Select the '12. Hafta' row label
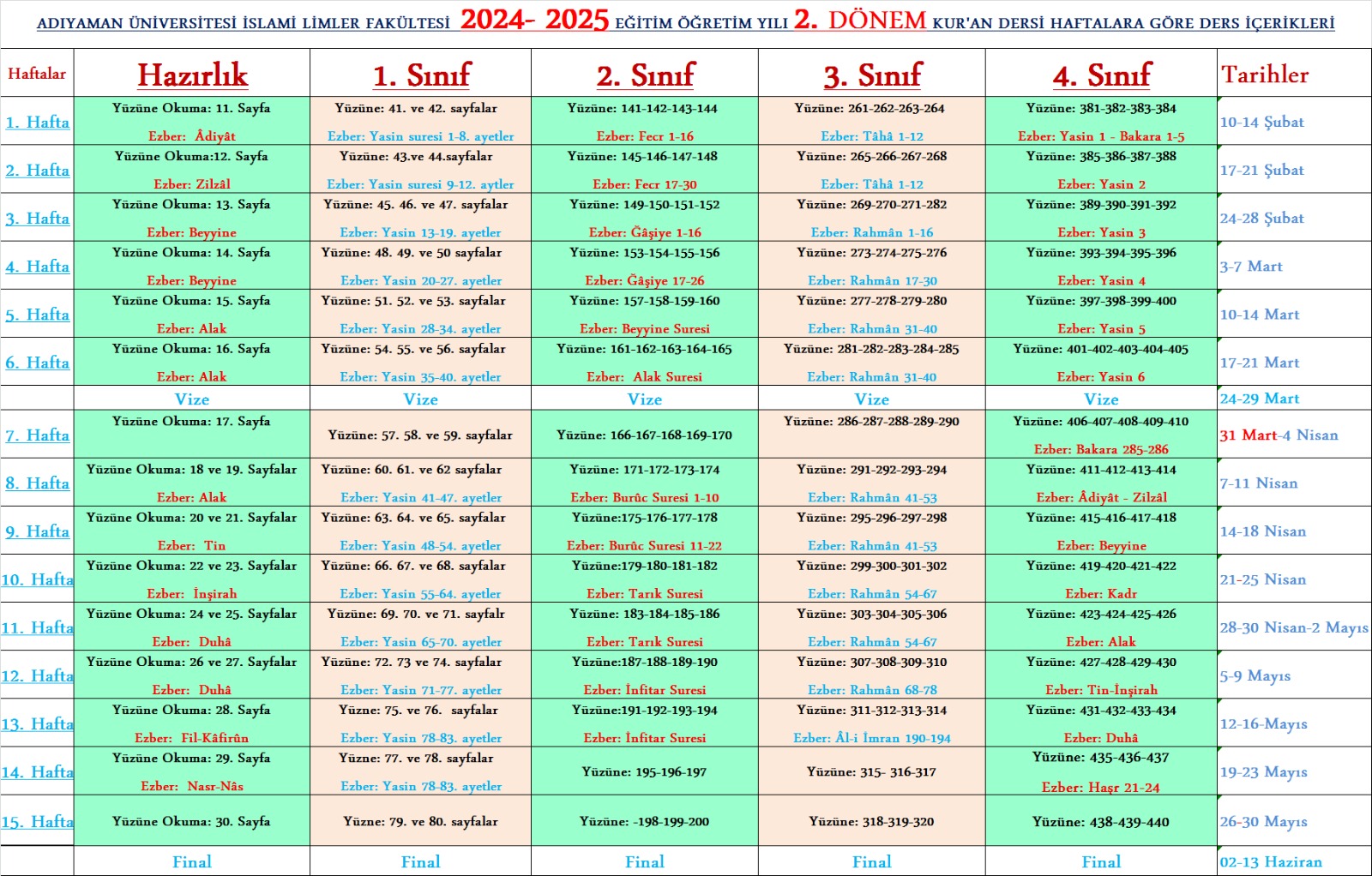Image resolution: width=1372 pixels, height=876 pixels. pyautogui.click(x=38, y=675)
